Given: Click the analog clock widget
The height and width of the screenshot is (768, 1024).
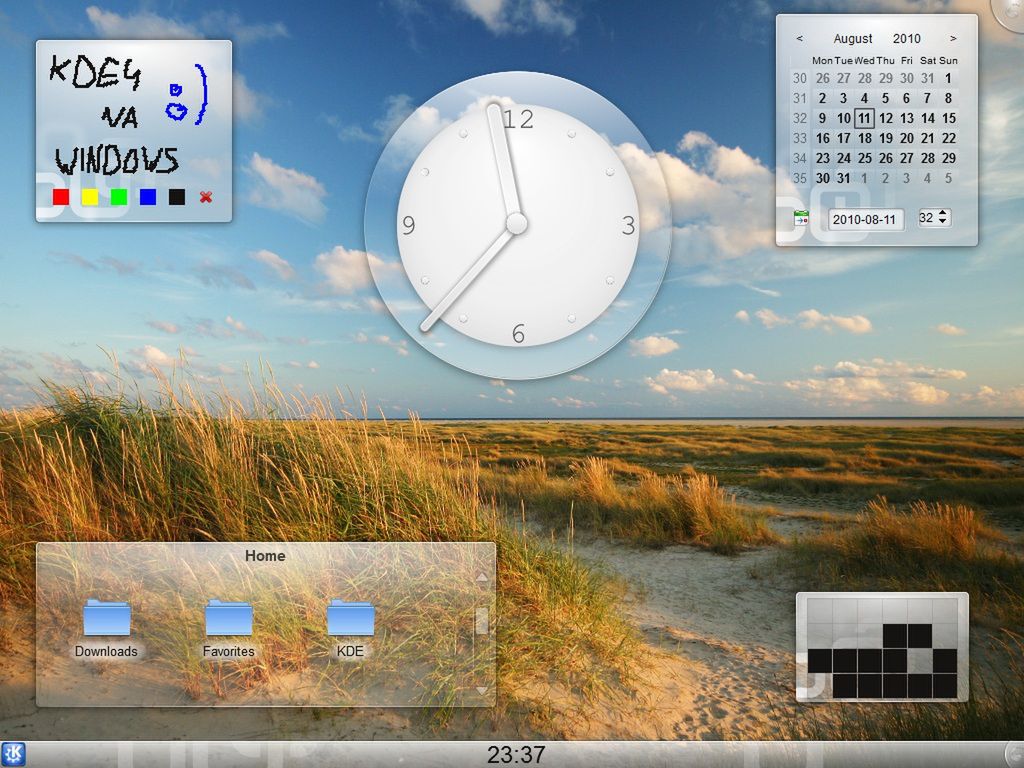Looking at the screenshot, I should 517,225.
